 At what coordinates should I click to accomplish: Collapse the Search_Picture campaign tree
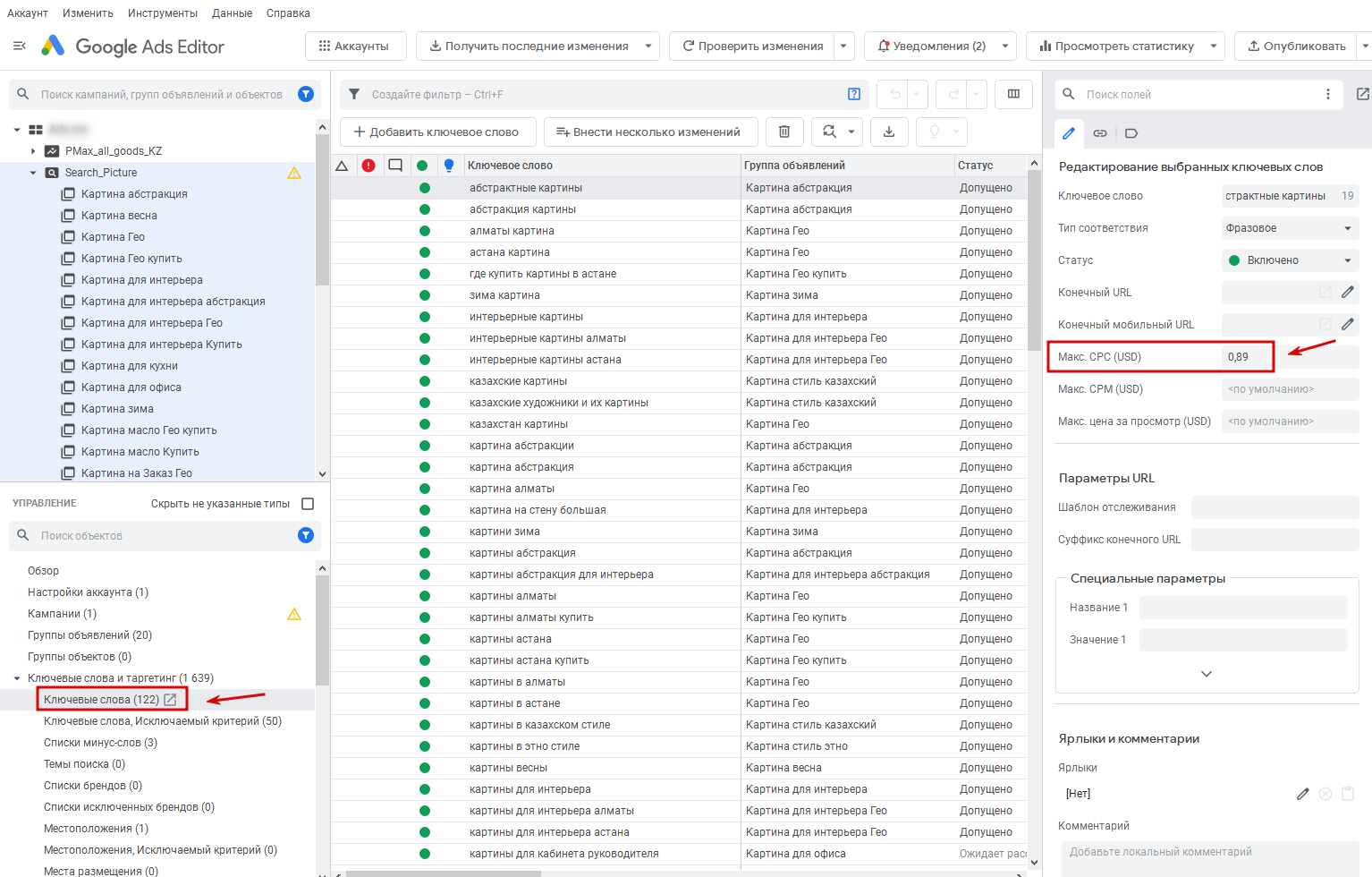[33, 173]
